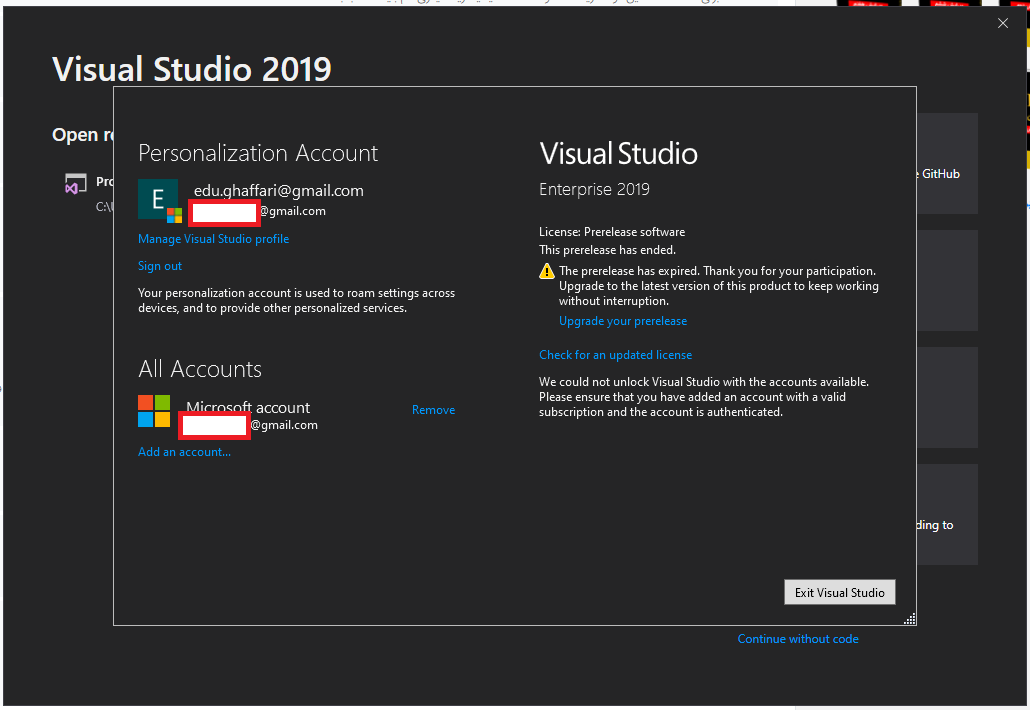Click the yellow warning triangle icon

click(547, 271)
